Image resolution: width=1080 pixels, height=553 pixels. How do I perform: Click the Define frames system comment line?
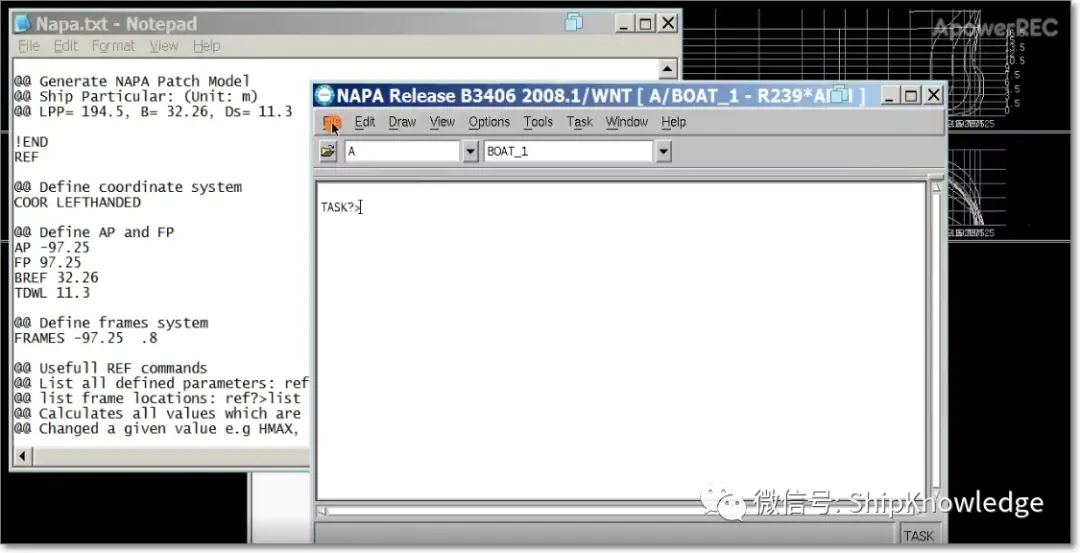pyautogui.click(x=111, y=323)
